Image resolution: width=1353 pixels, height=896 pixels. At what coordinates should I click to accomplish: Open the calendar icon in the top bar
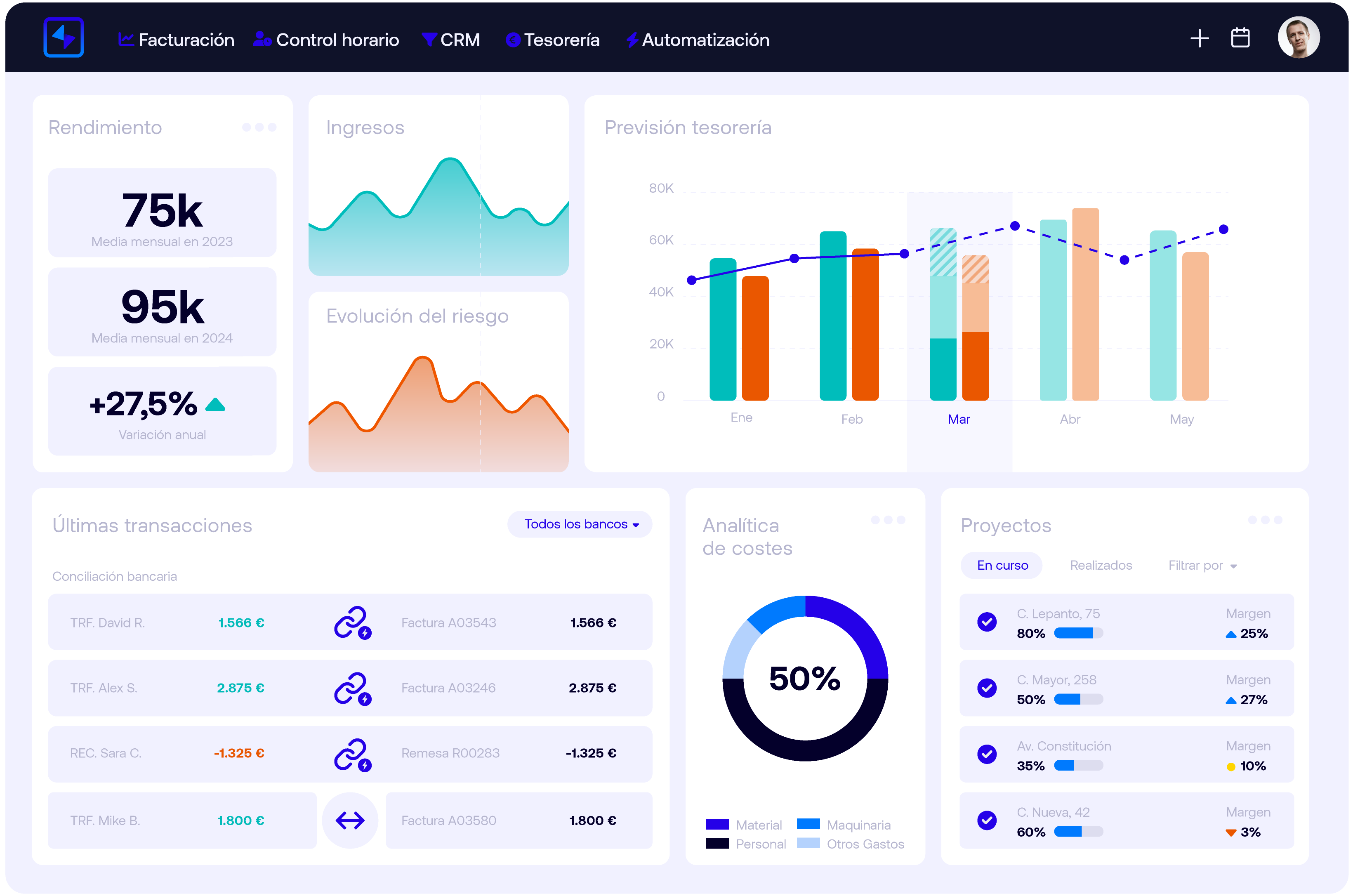pos(1240,38)
